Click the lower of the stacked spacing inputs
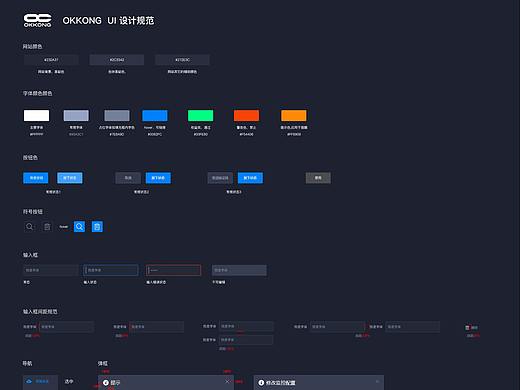Image resolution: width=520 pixels, height=390 pixels. [246, 340]
